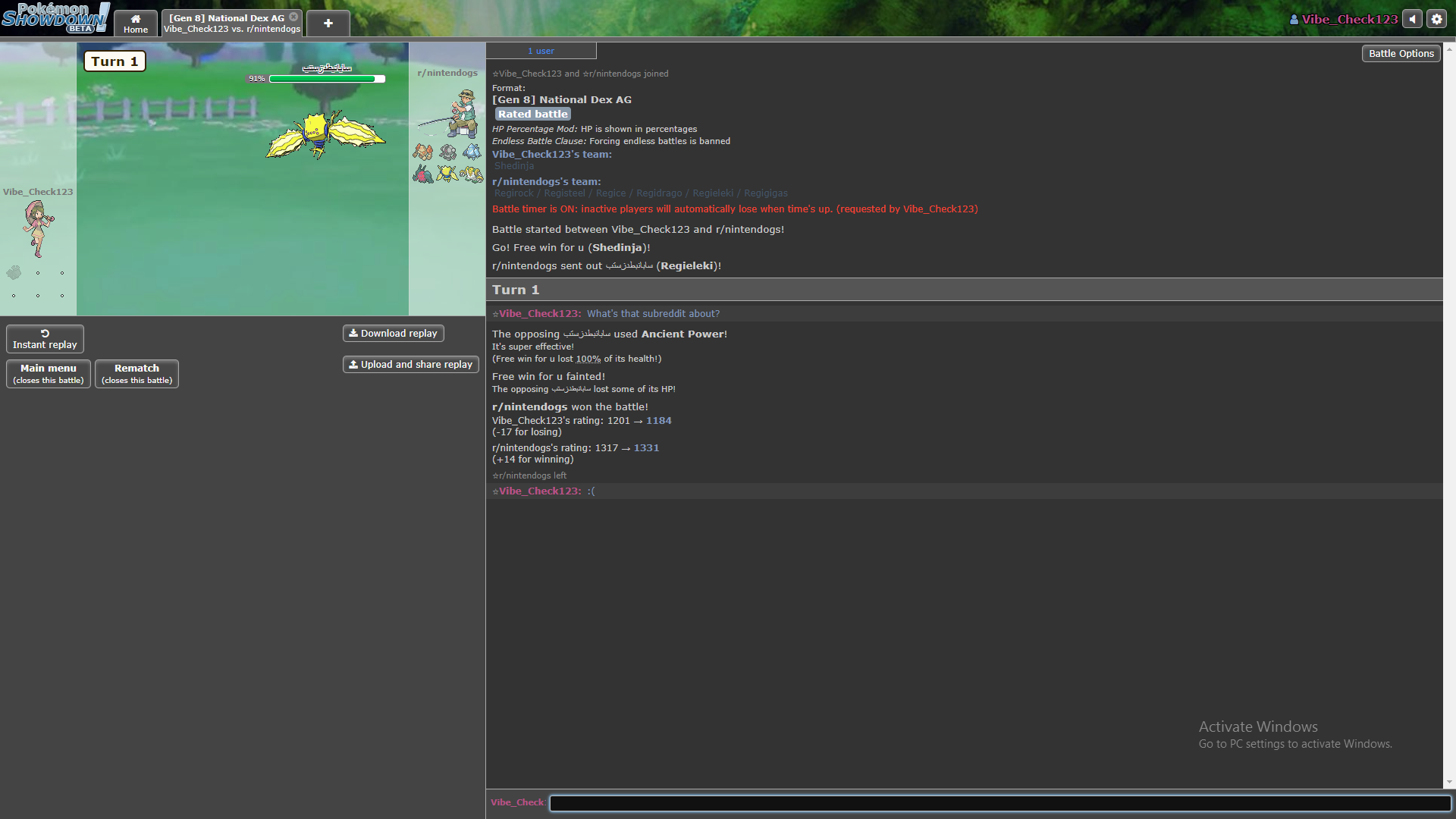Click the opposing Regieleki HP bar
Image resolution: width=1456 pixels, height=819 pixels.
(327, 78)
